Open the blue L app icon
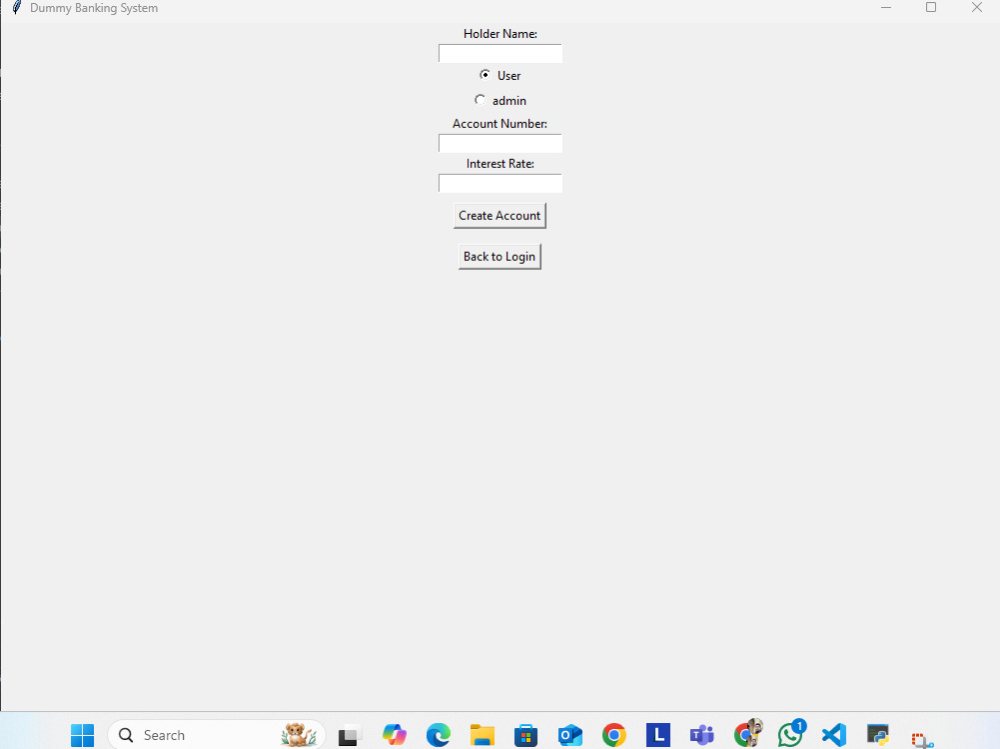This screenshot has width=1000, height=749. 658,735
